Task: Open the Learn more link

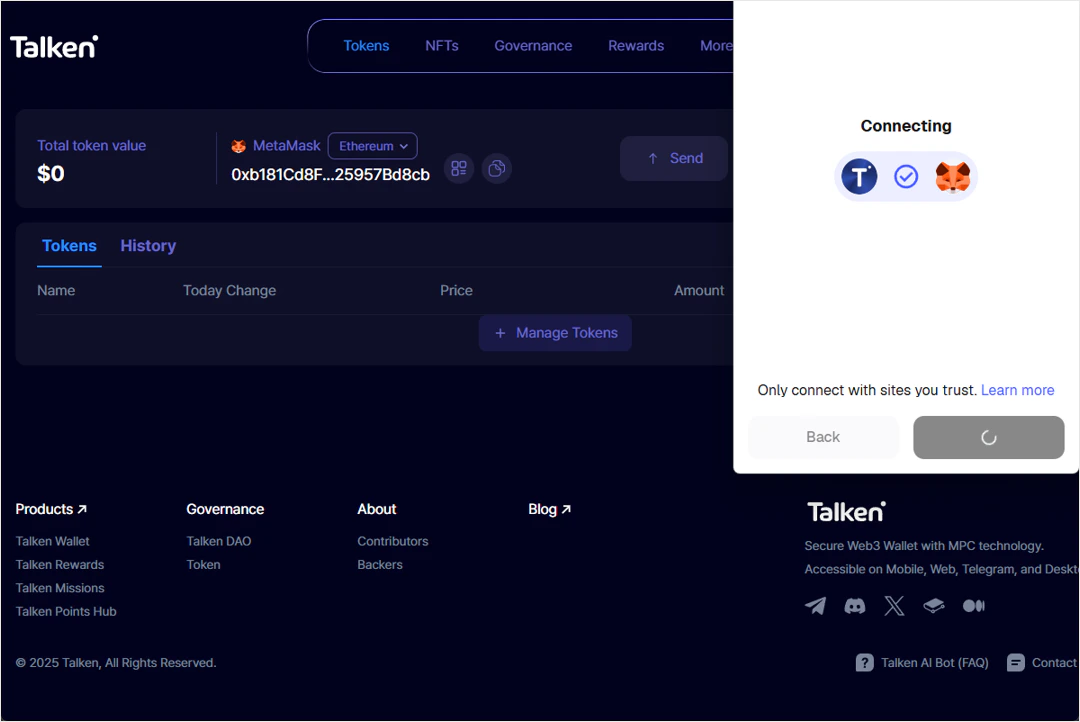Action: click(x=1017, y=390)
